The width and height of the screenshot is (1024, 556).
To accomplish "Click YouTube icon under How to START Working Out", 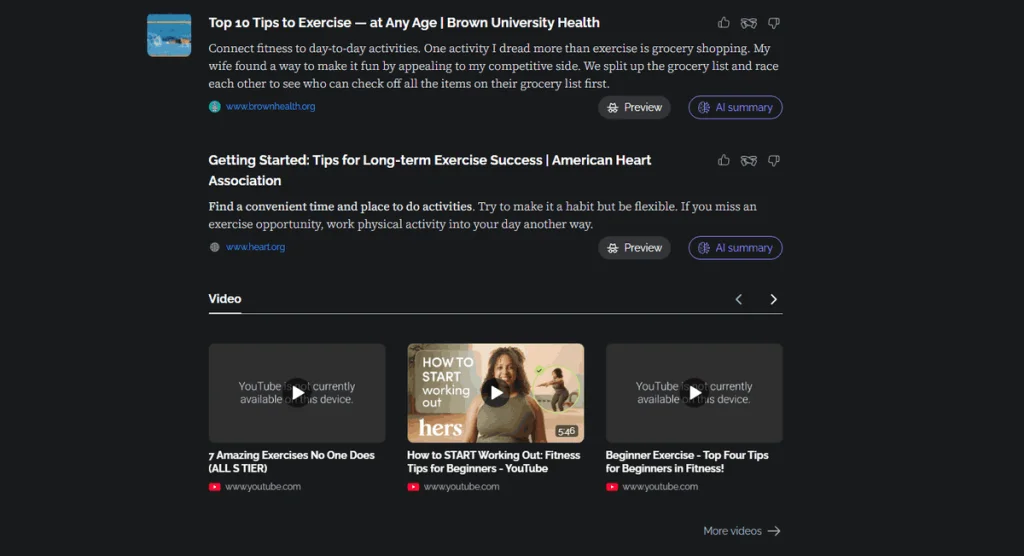I will (413, 487).
